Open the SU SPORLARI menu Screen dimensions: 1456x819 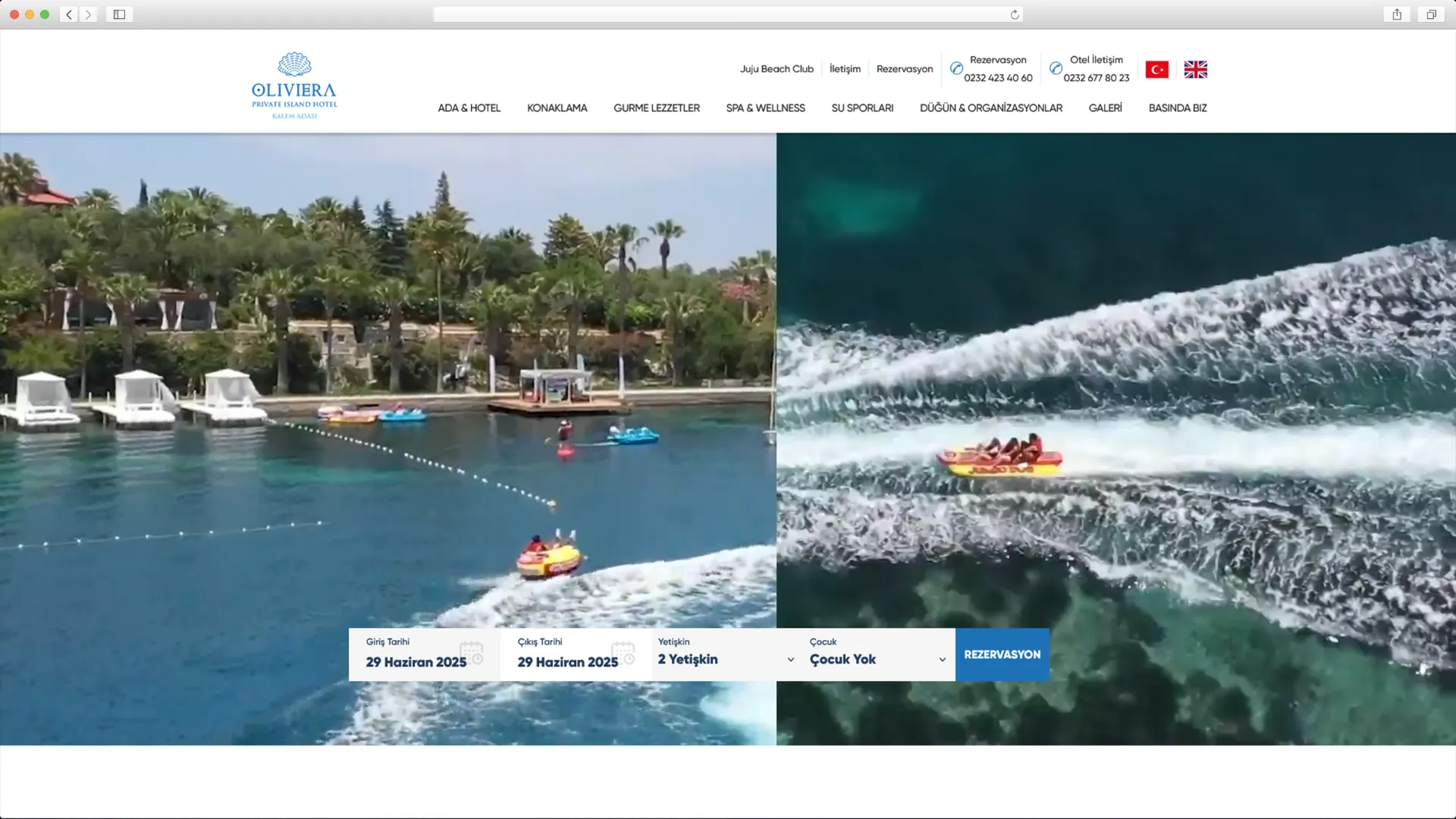pyautogui.click(x=862, y=108)
